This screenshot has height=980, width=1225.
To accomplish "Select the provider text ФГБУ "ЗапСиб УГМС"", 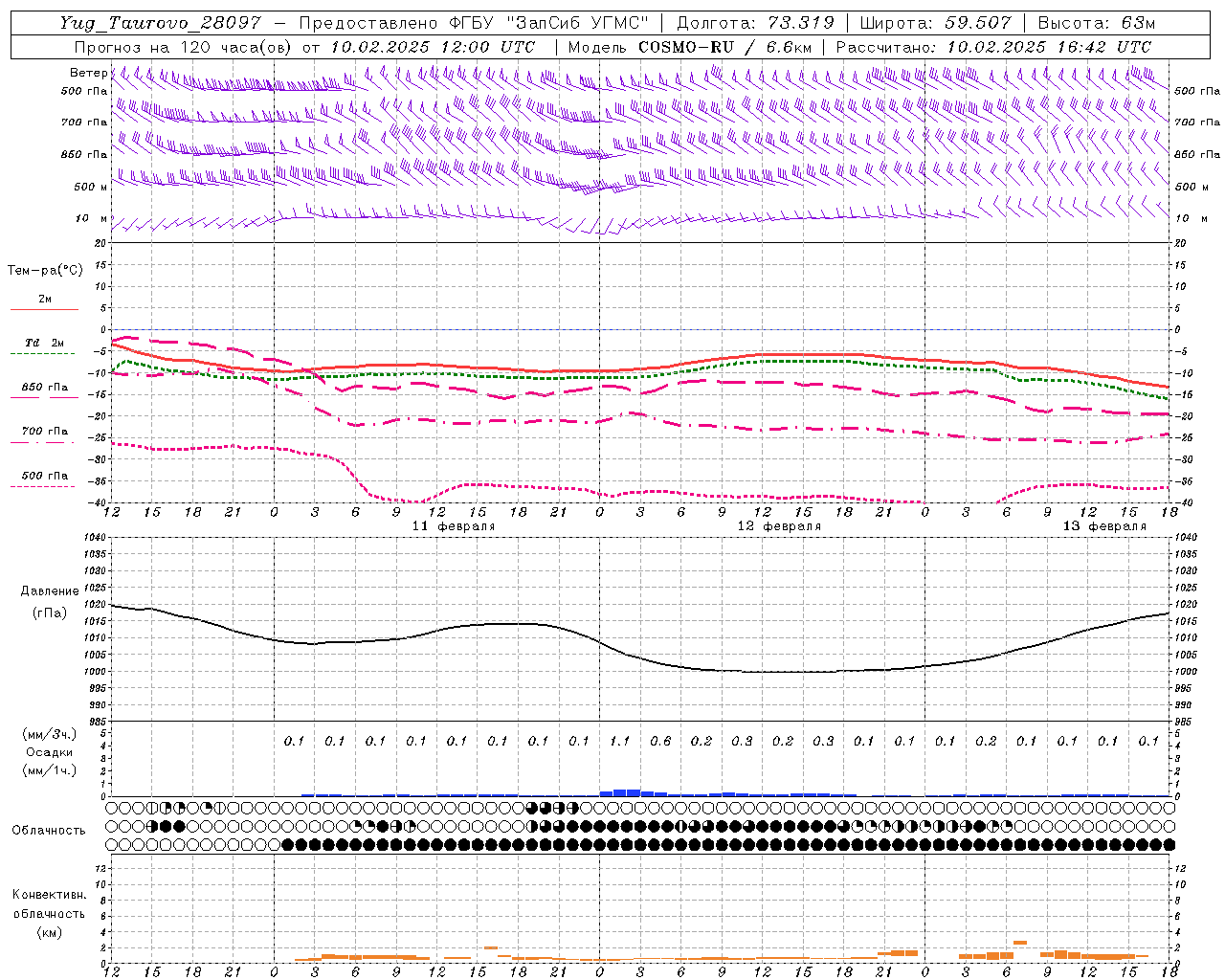I will (x=547, y=23).
